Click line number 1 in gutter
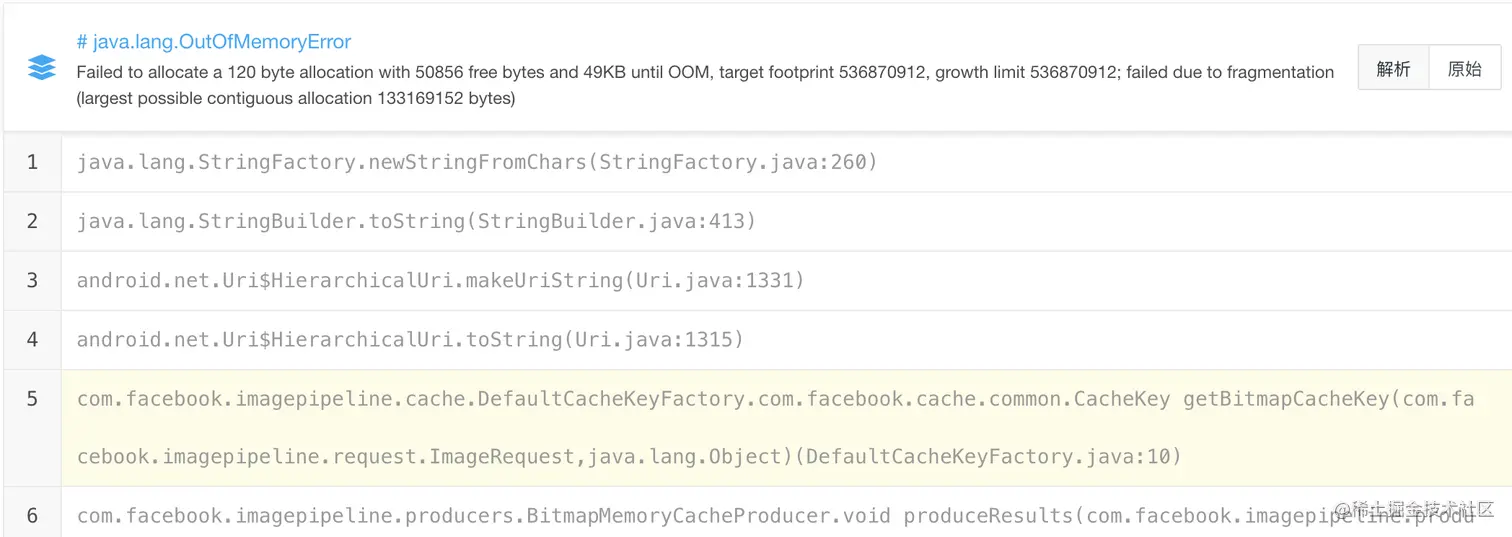1512x537 pixels. click(x=32, y=162)
